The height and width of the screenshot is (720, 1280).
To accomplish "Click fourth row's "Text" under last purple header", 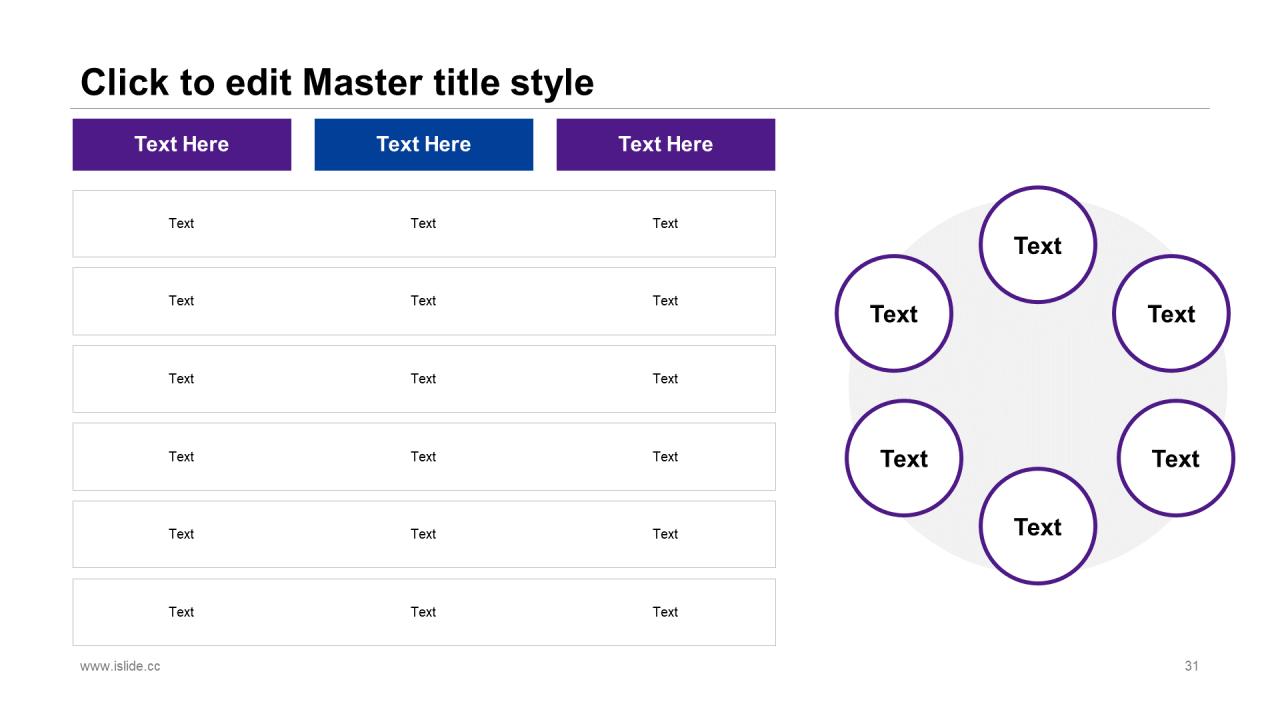I will tap(665, 457).
